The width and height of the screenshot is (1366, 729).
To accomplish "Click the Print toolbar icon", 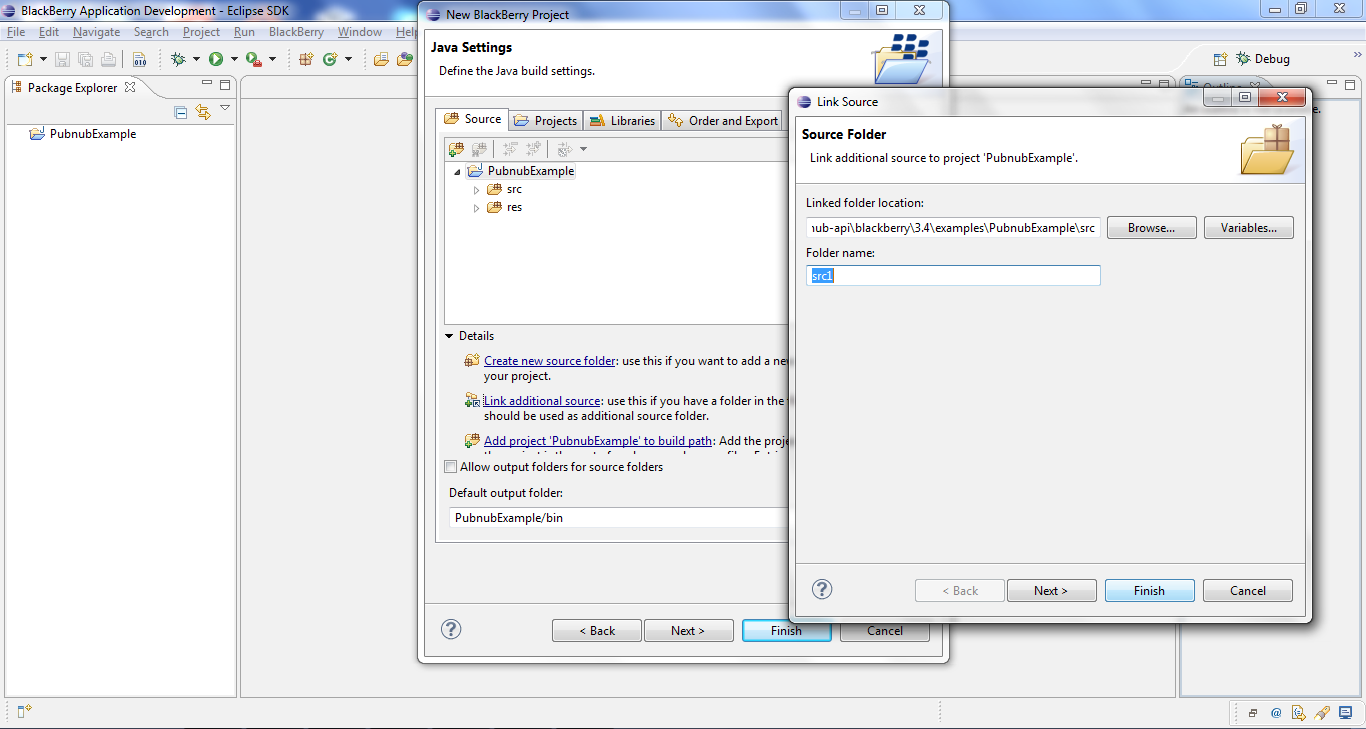I will tap(107, 58).
